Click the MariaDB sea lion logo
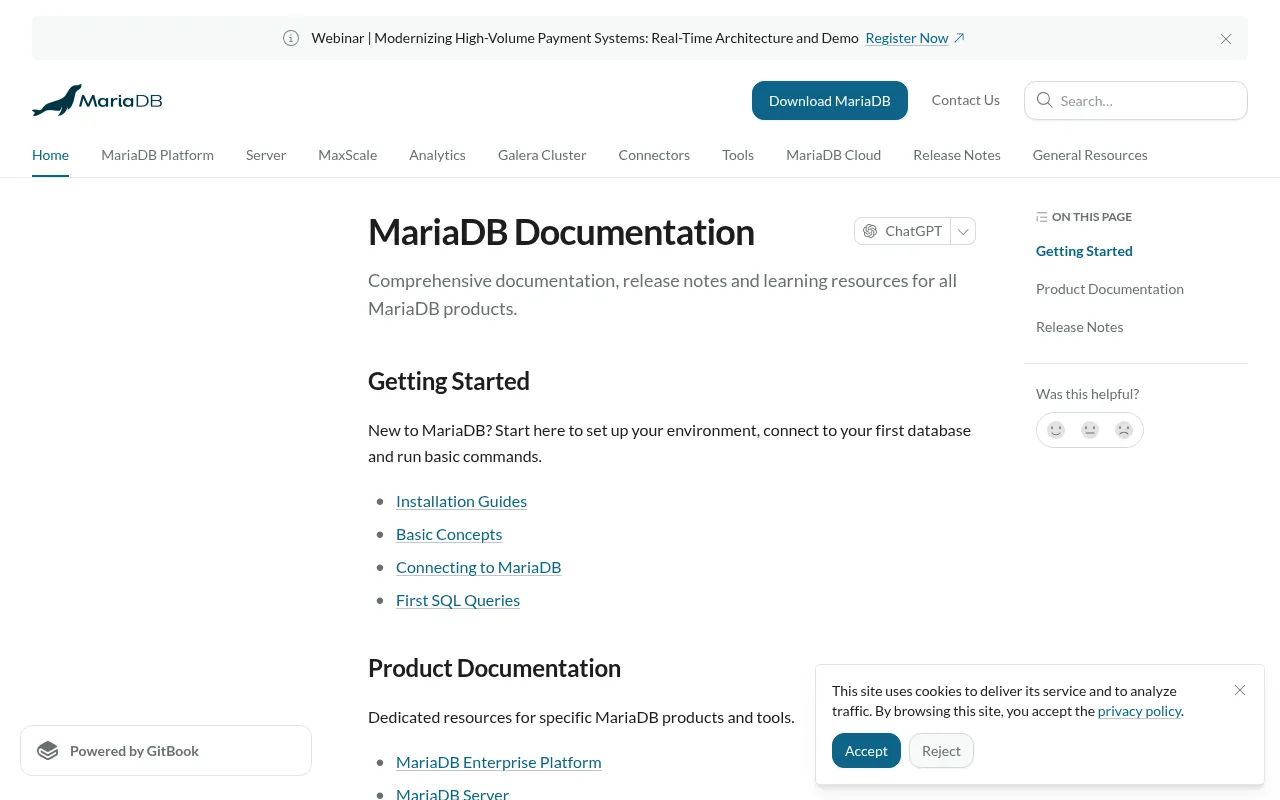The image size is (1280, 800). click(97, 100)
